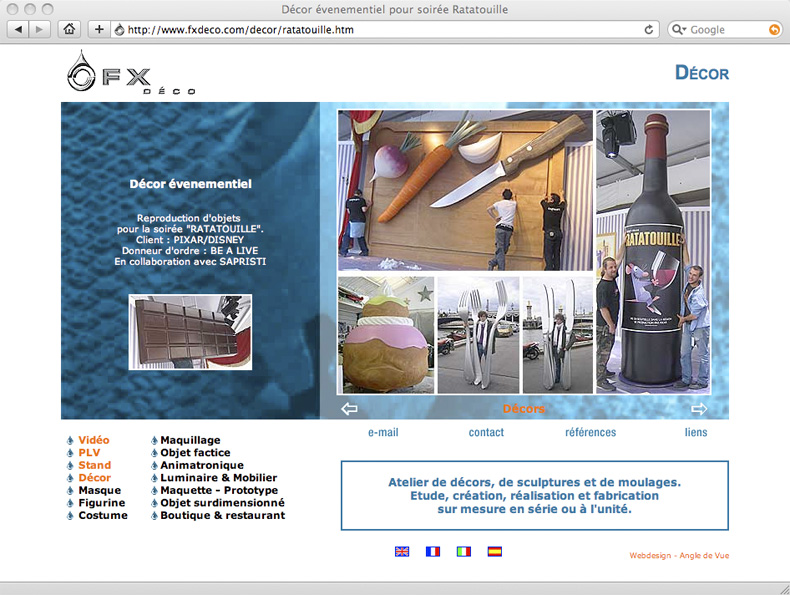Open the Google search magnifier dropdown

[679, 30]
